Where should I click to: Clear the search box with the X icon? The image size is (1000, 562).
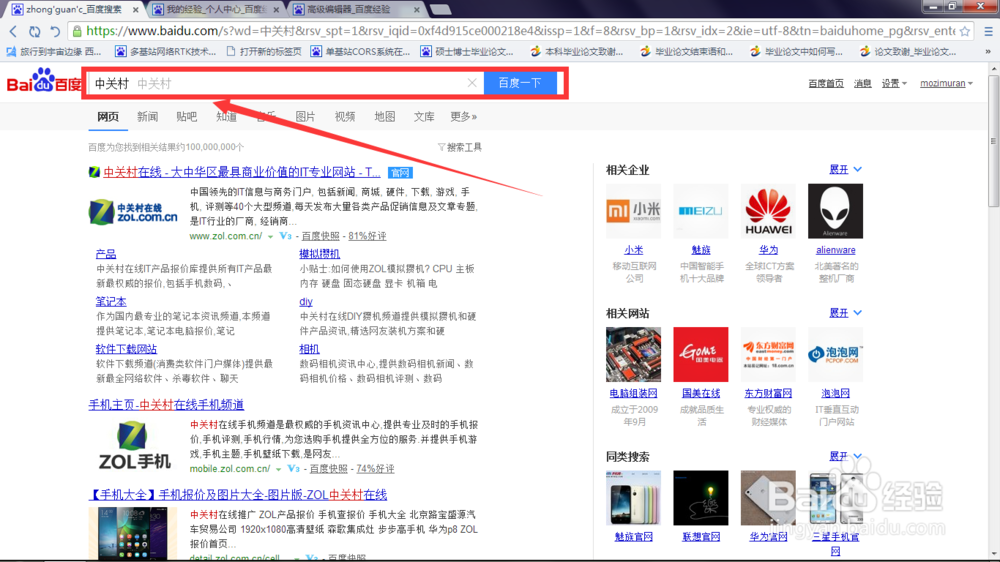tap(472, 83)
